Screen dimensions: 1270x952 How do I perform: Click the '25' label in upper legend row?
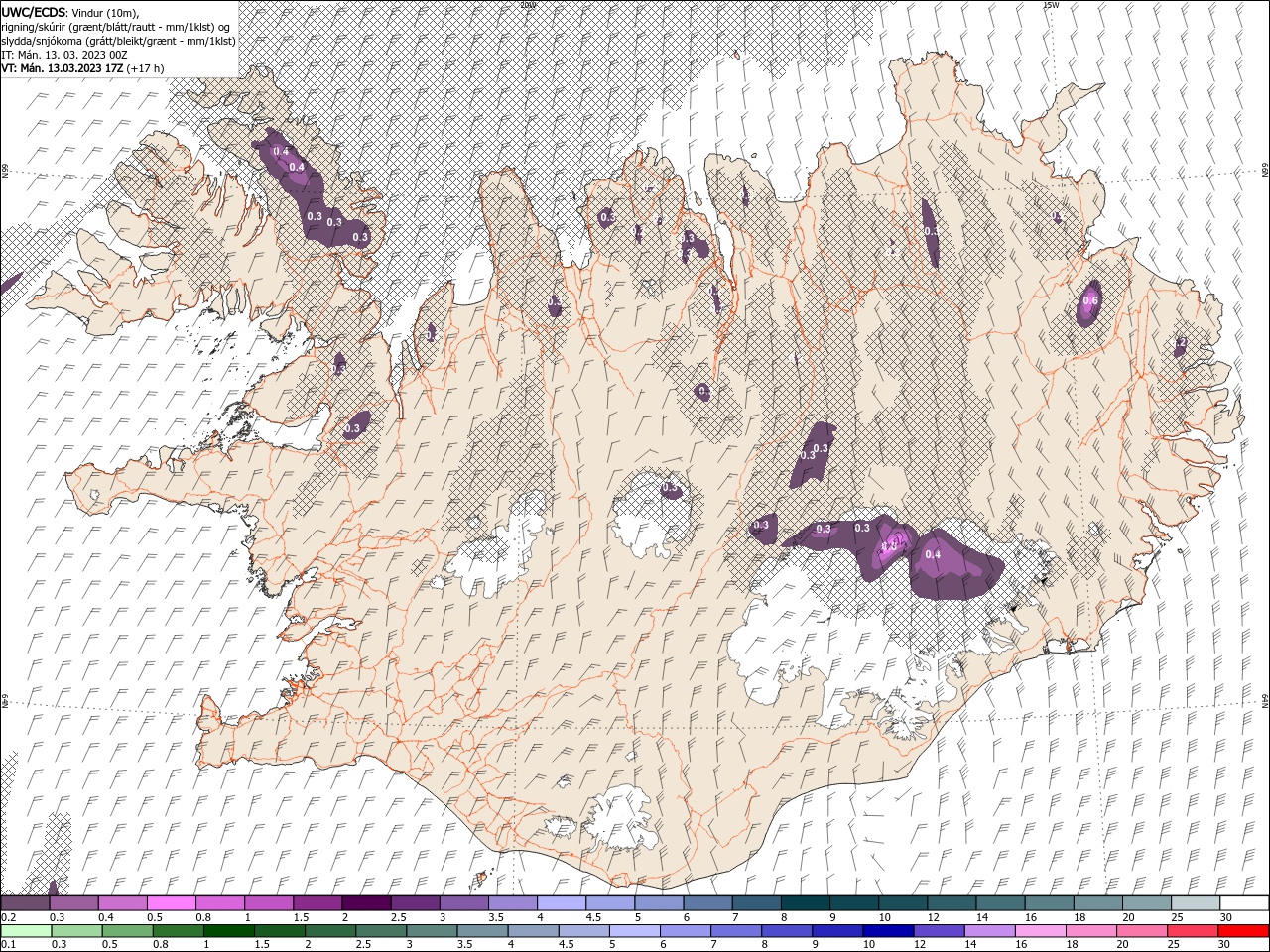pos(1177,917)
